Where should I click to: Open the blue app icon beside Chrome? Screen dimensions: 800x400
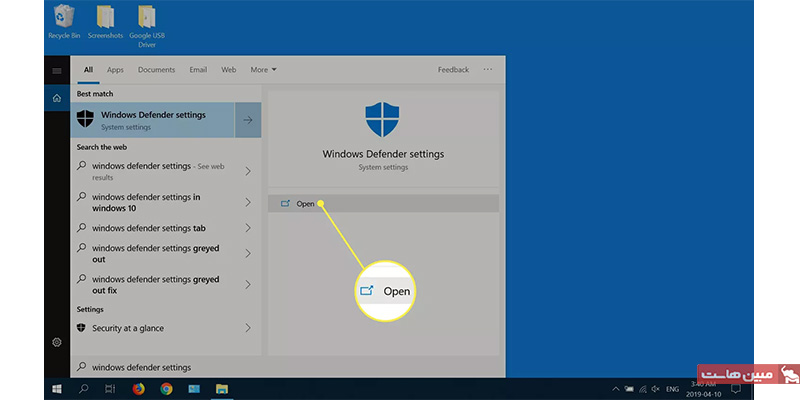pos(194,389)
